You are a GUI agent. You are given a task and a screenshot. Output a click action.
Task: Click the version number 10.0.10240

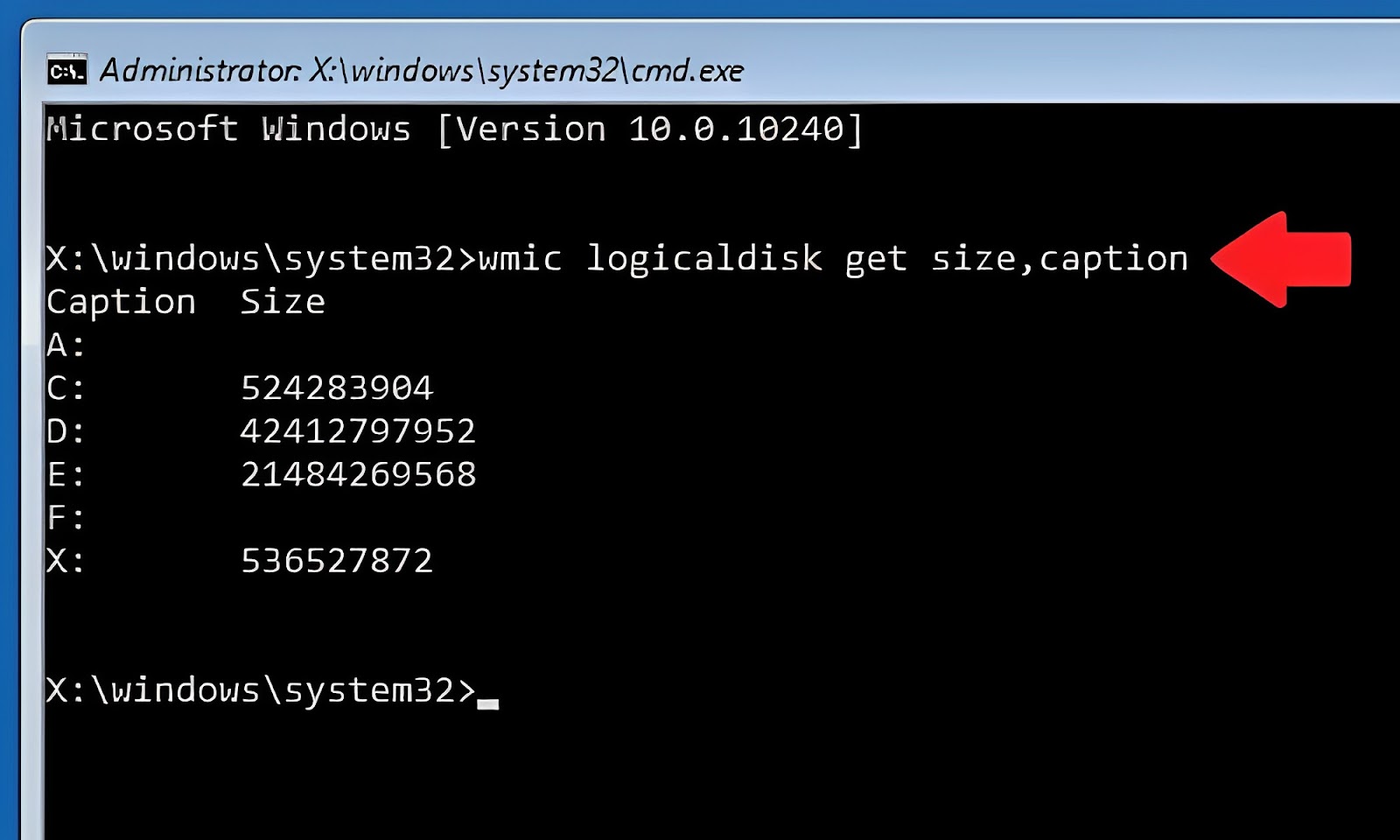736,129
